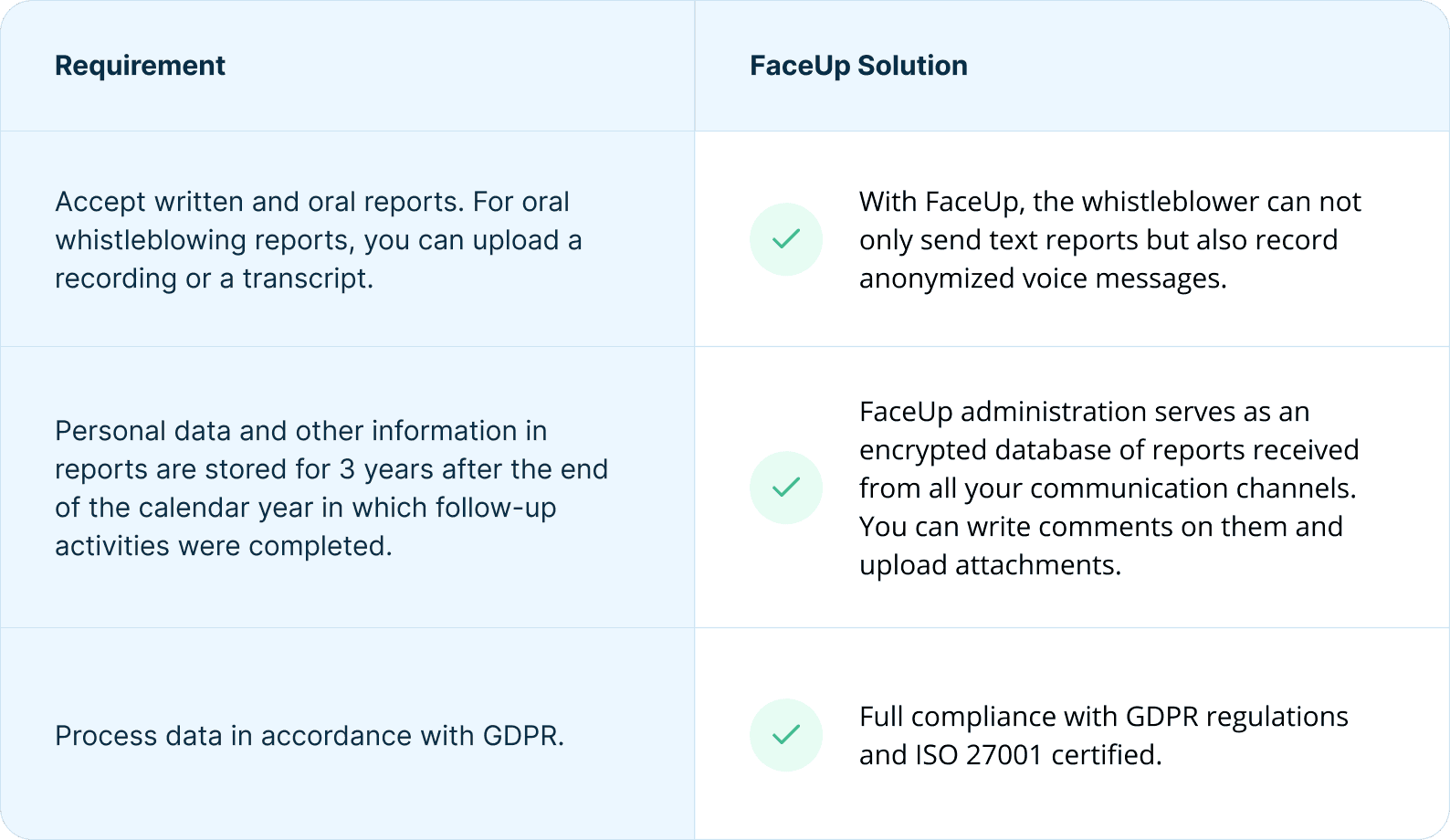Click the 'Full compliance with GDPR regulations' text

point(1103,717)
